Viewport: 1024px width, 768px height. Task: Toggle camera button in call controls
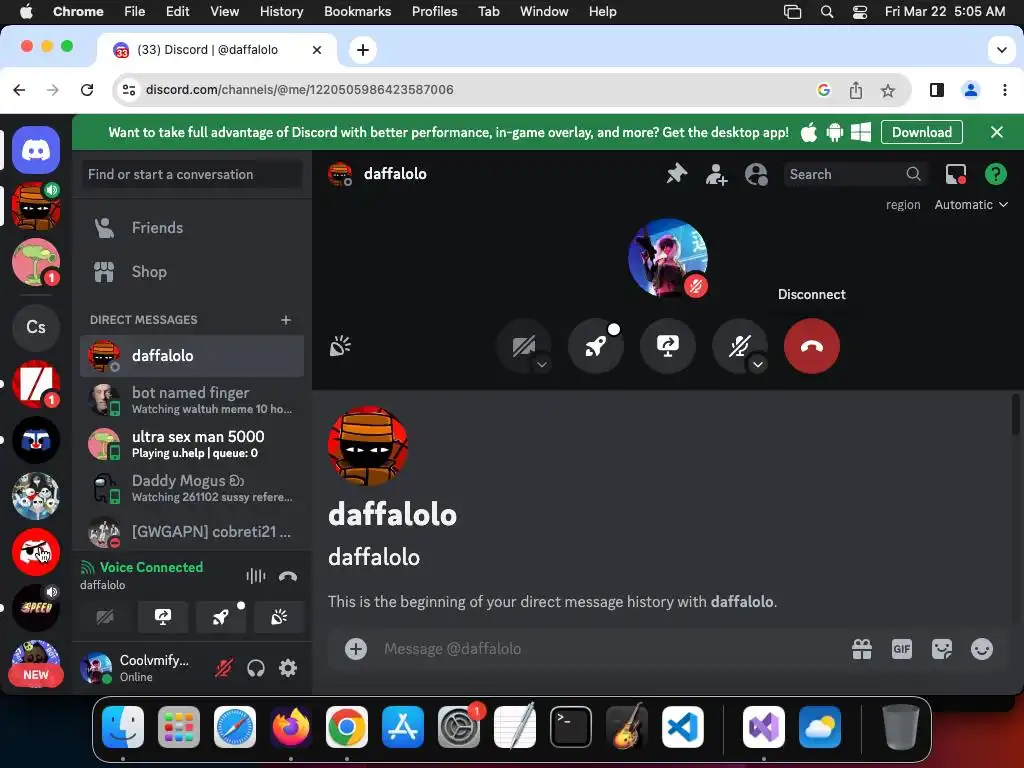[x=523, y=346]
